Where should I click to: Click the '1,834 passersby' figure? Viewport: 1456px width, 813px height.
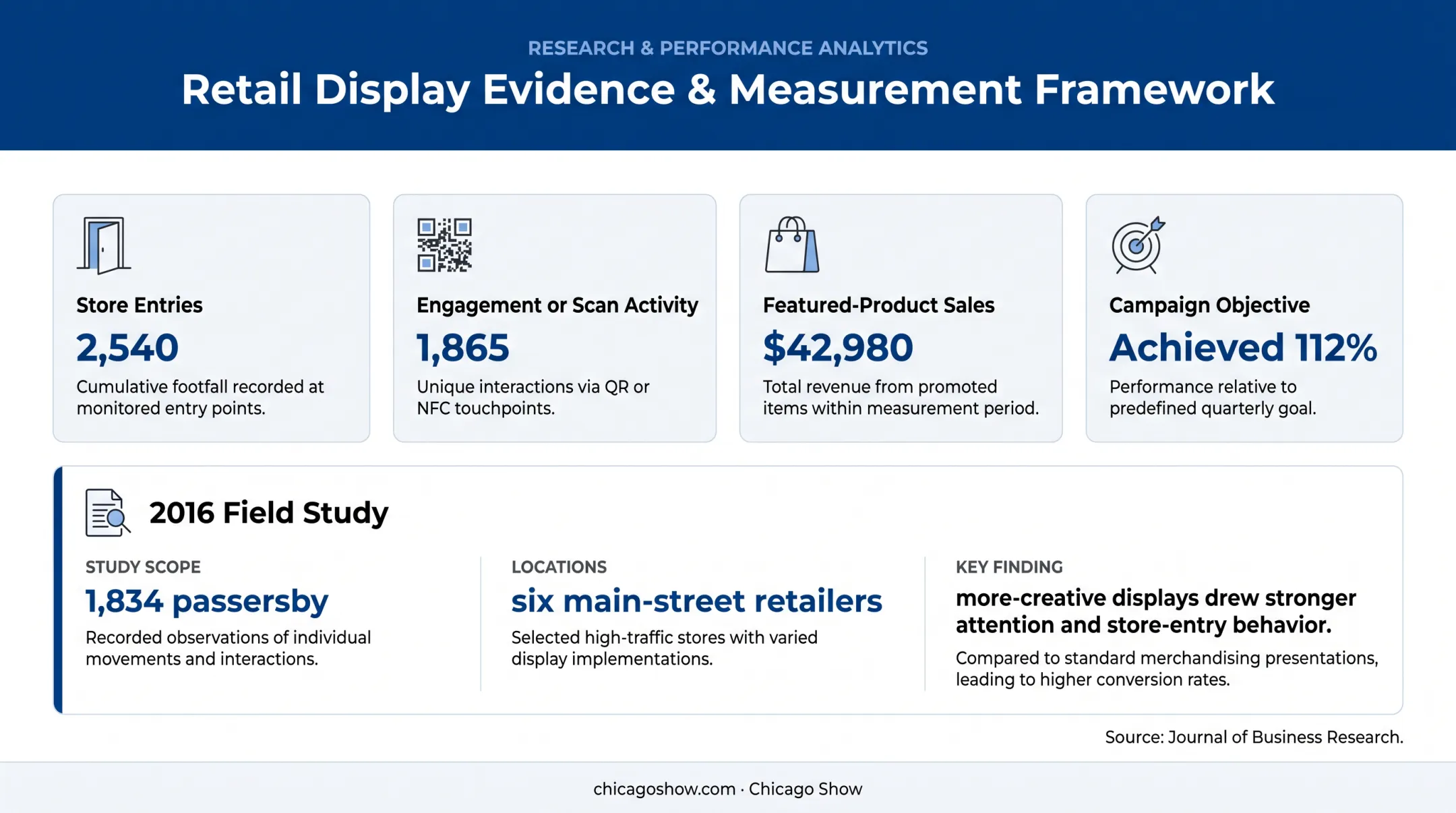click(x=207, y=601)
